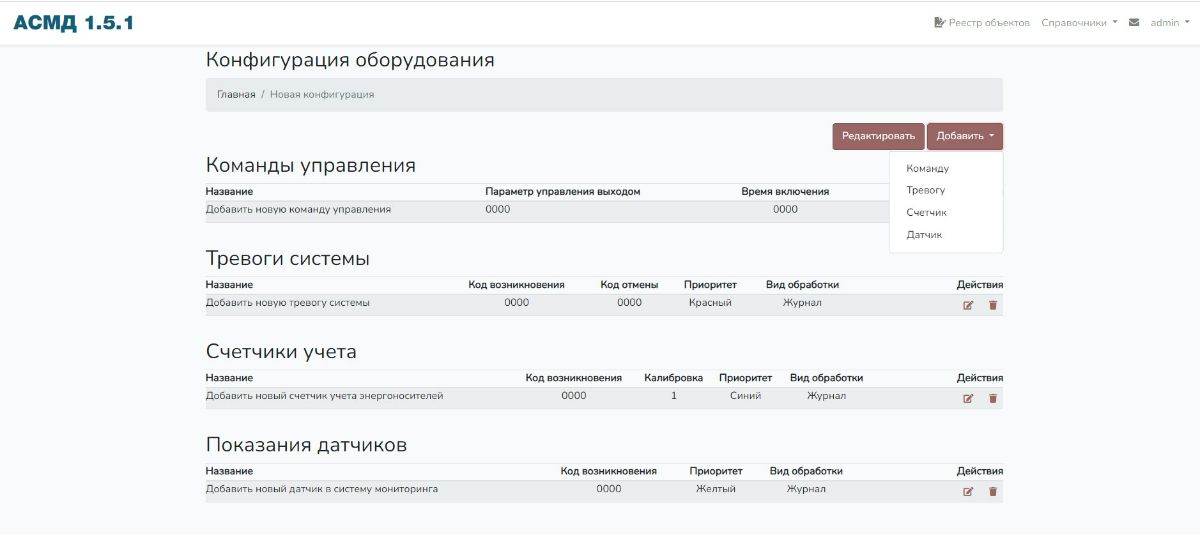Image resolution: width=1200 pixels, height=535 pixels.
Task: Click the АСМД 1.5.1 logo
Action: (x=73, y=22)
